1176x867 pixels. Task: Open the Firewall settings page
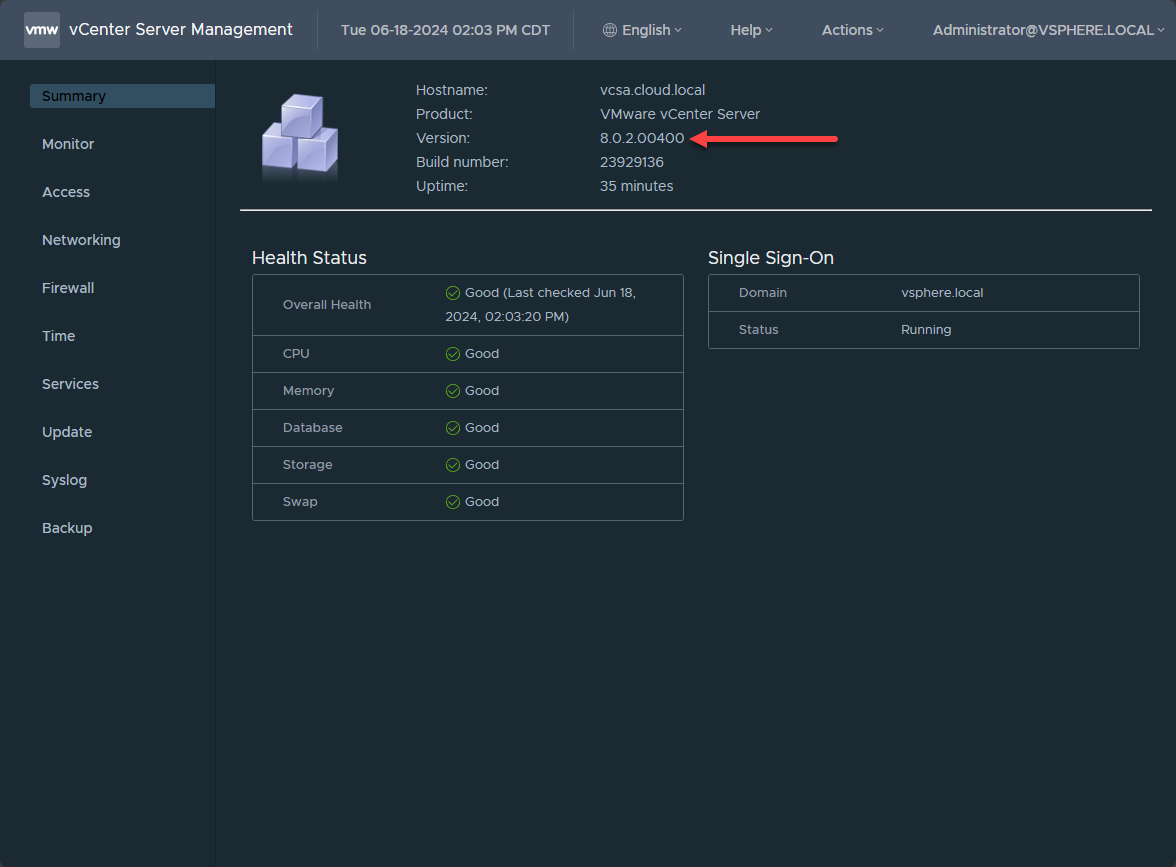tap(68, 288)
